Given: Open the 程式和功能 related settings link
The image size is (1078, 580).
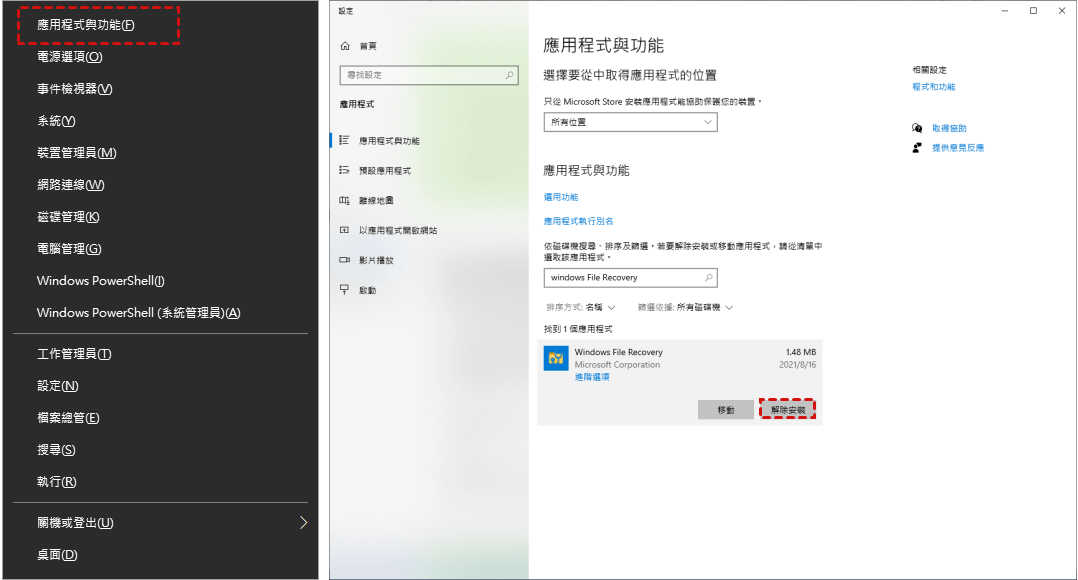Looking at the screenshot, I should pos(934,87).
